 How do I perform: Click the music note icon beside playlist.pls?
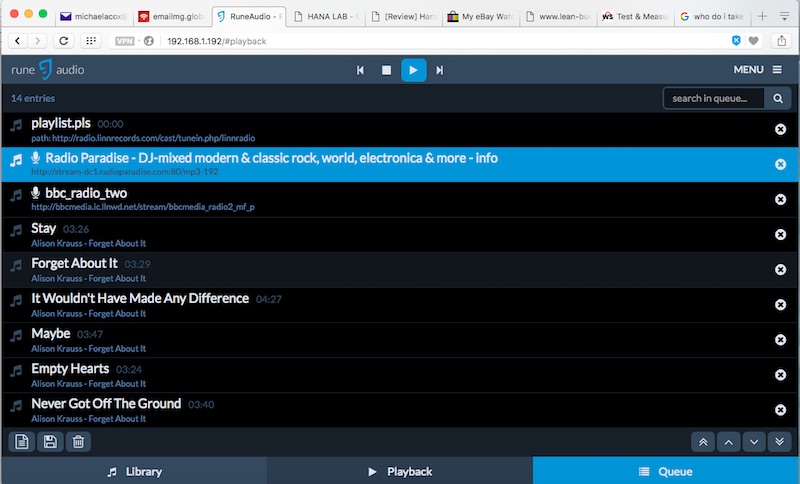tap(16, 125)
